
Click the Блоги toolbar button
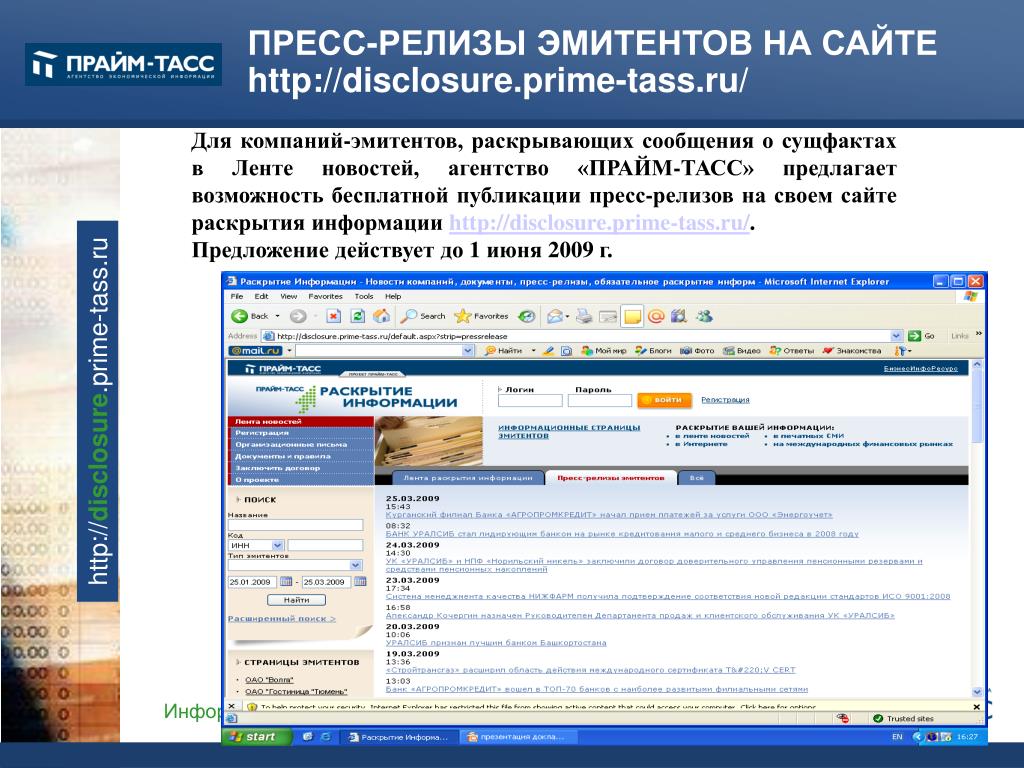(x=653, y=351)
